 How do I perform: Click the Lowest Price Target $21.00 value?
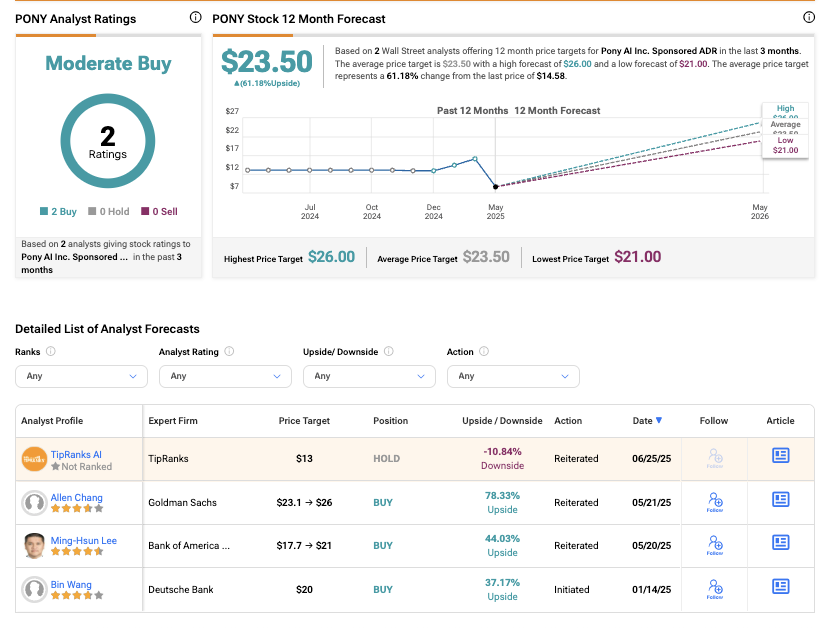[638, 257]
